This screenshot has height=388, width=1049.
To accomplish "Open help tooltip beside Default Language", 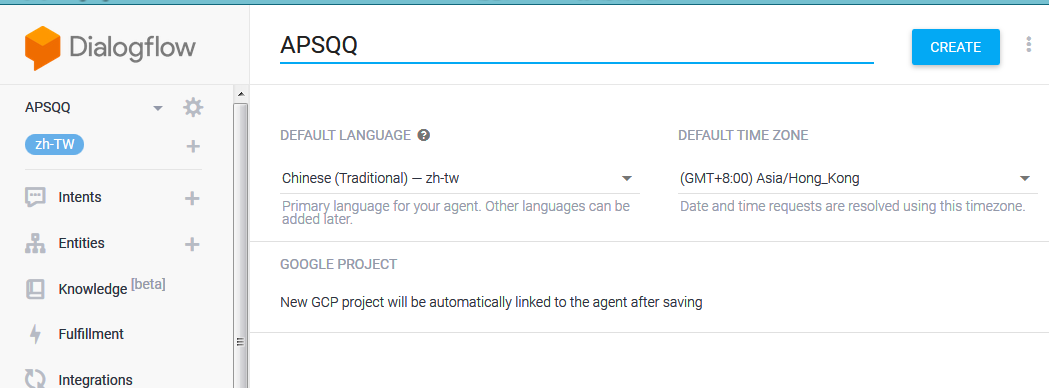I will [423, 135].
